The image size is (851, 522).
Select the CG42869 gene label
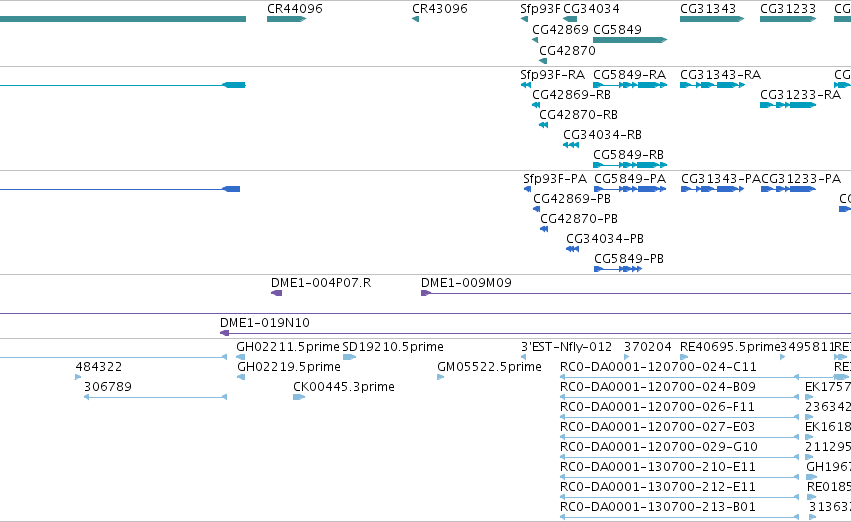click(x=560, y=29)
